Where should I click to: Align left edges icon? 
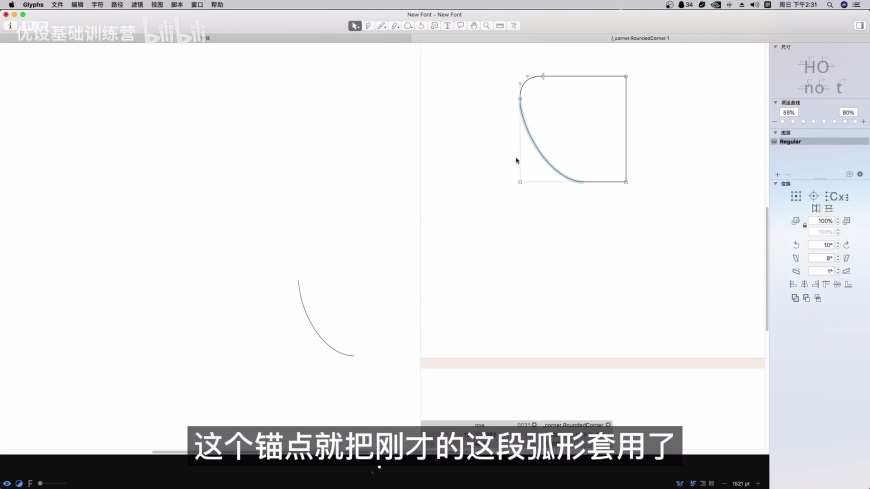pos(793,284)
